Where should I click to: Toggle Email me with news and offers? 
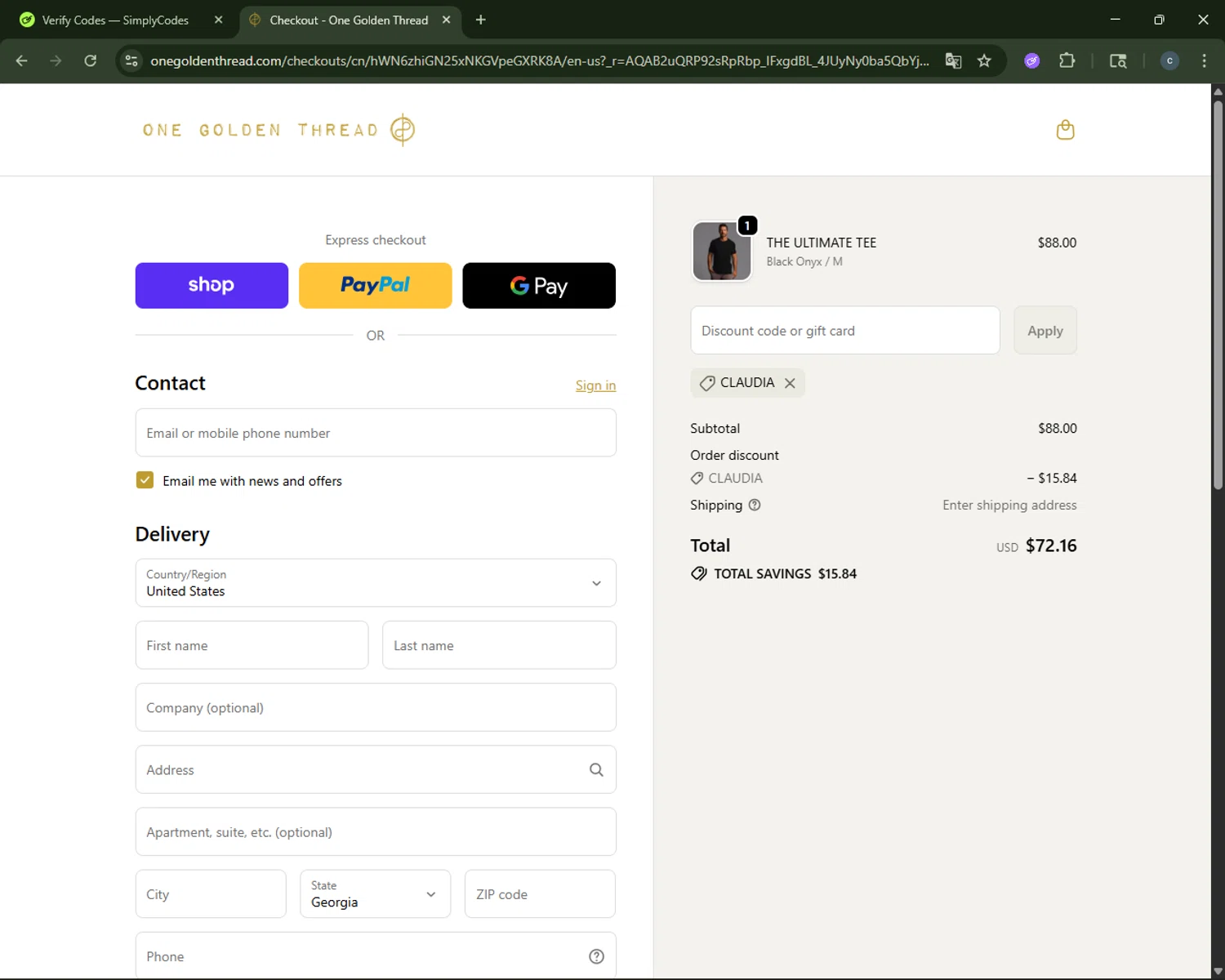click(145, 480)
